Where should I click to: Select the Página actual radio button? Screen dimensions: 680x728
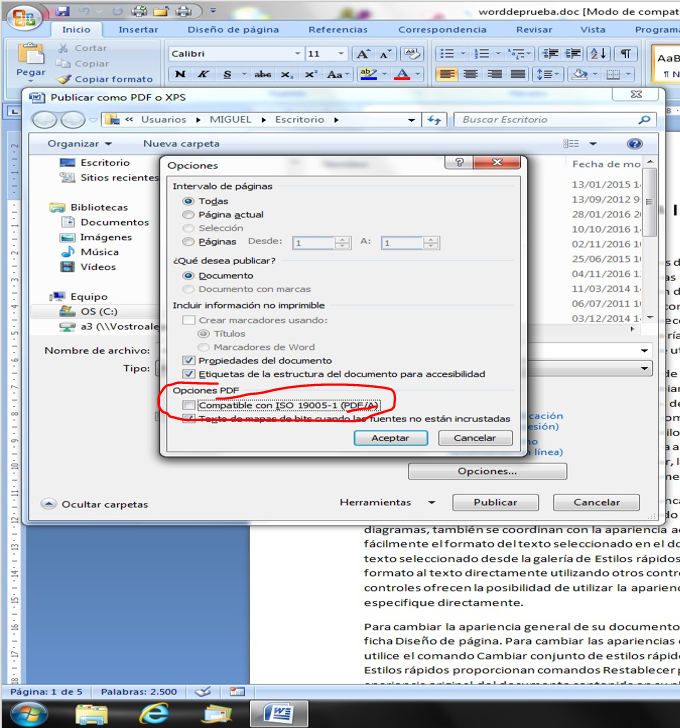188,215
